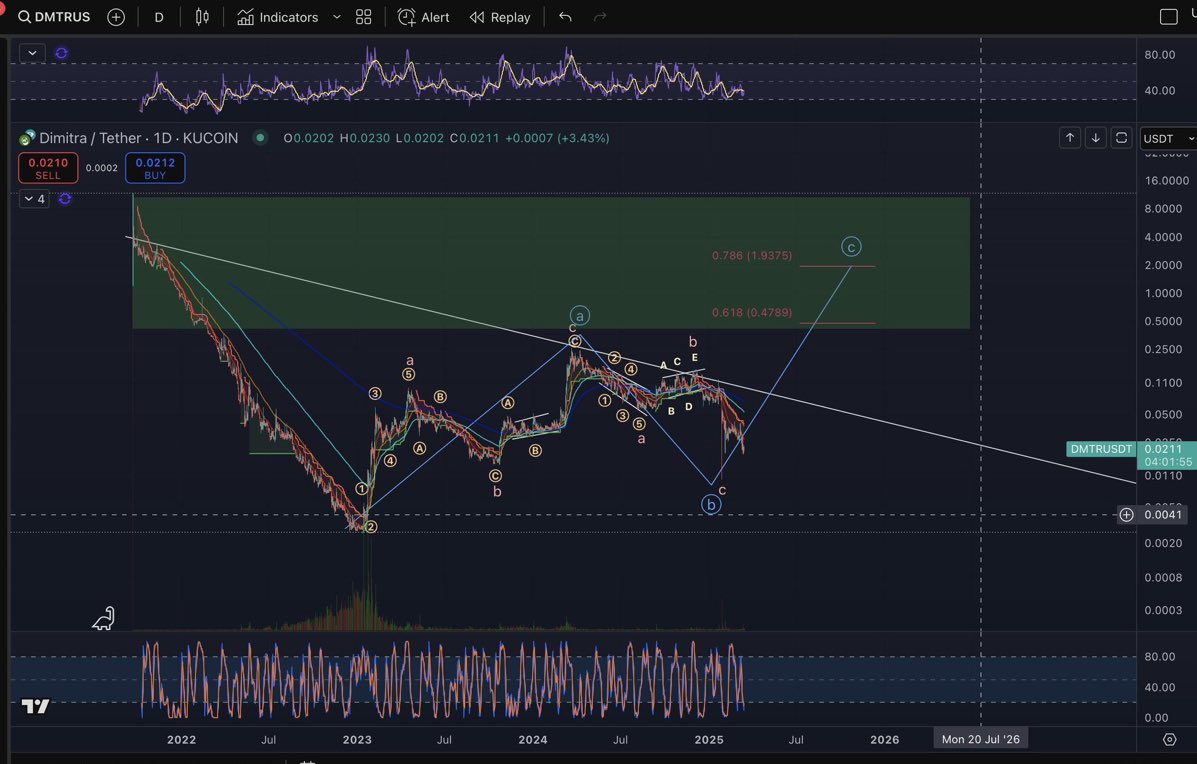Viewport: 1197px width, 764px height.
Task: Select the 0.618 (0.4789) fib level label
Action: click(752, 312)
